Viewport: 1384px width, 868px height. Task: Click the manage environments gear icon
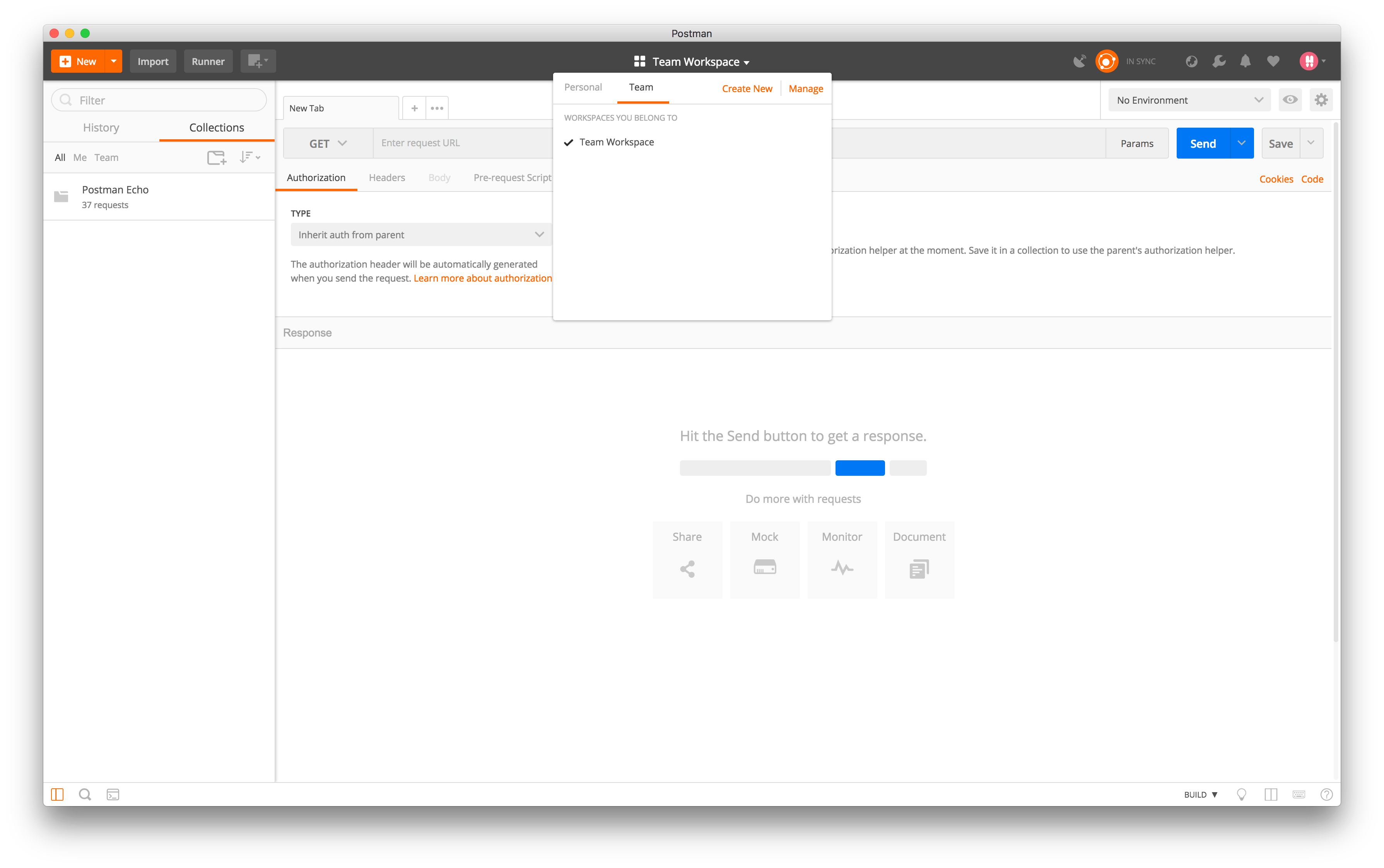tap(1321, 100)
